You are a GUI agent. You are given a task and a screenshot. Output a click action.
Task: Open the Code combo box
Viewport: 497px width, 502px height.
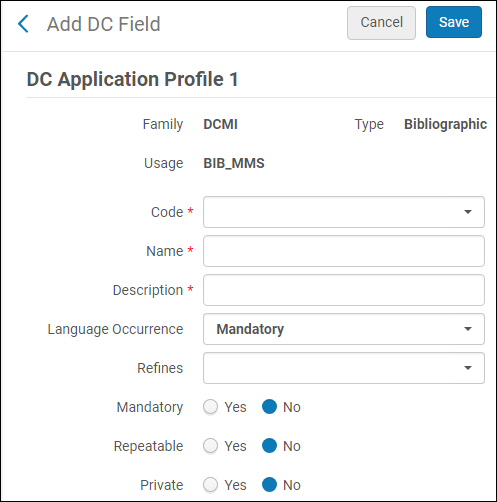(344, 212)
